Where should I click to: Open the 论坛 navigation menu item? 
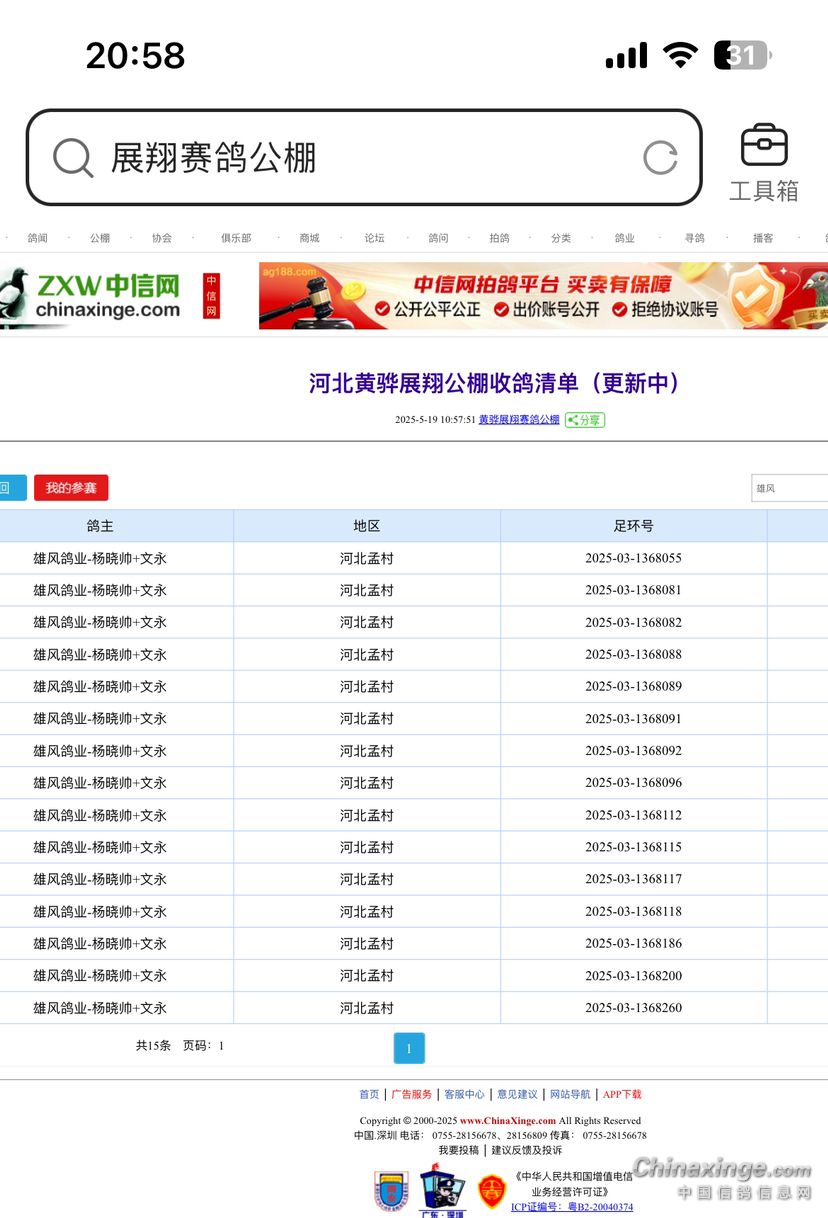click(374, 238)
